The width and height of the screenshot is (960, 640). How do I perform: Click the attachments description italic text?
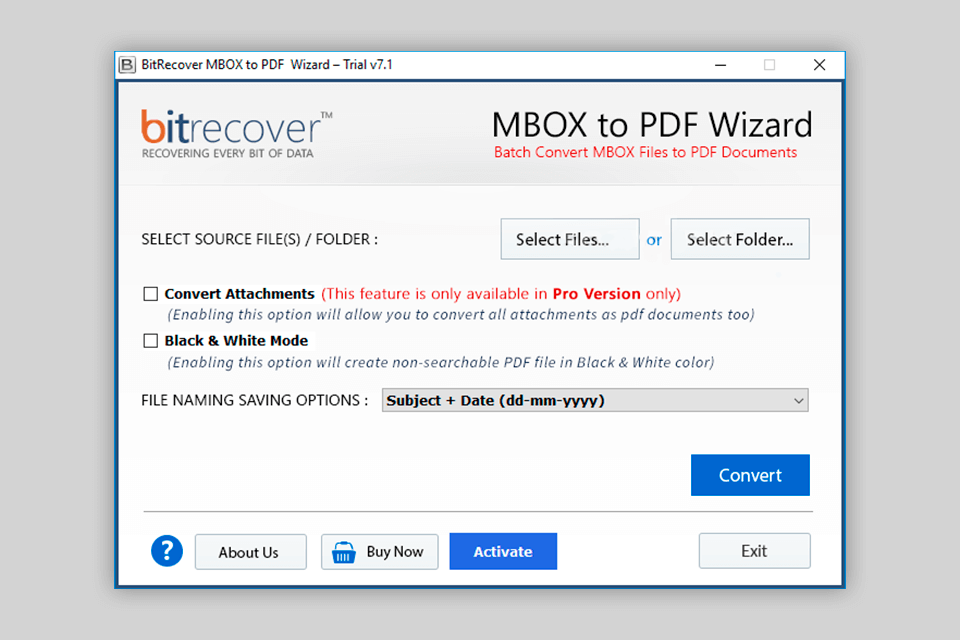[x=461, y=315]
